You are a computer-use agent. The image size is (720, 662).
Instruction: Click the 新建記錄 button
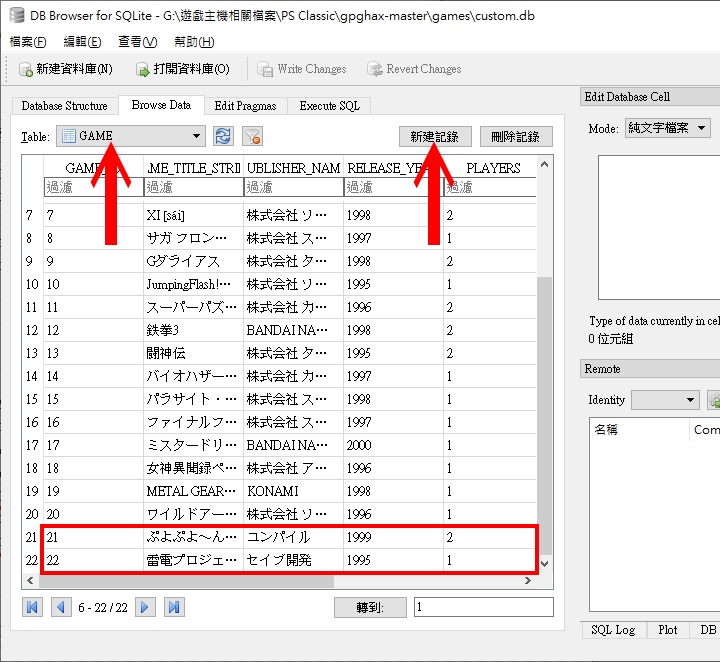[x=435, y=137]
